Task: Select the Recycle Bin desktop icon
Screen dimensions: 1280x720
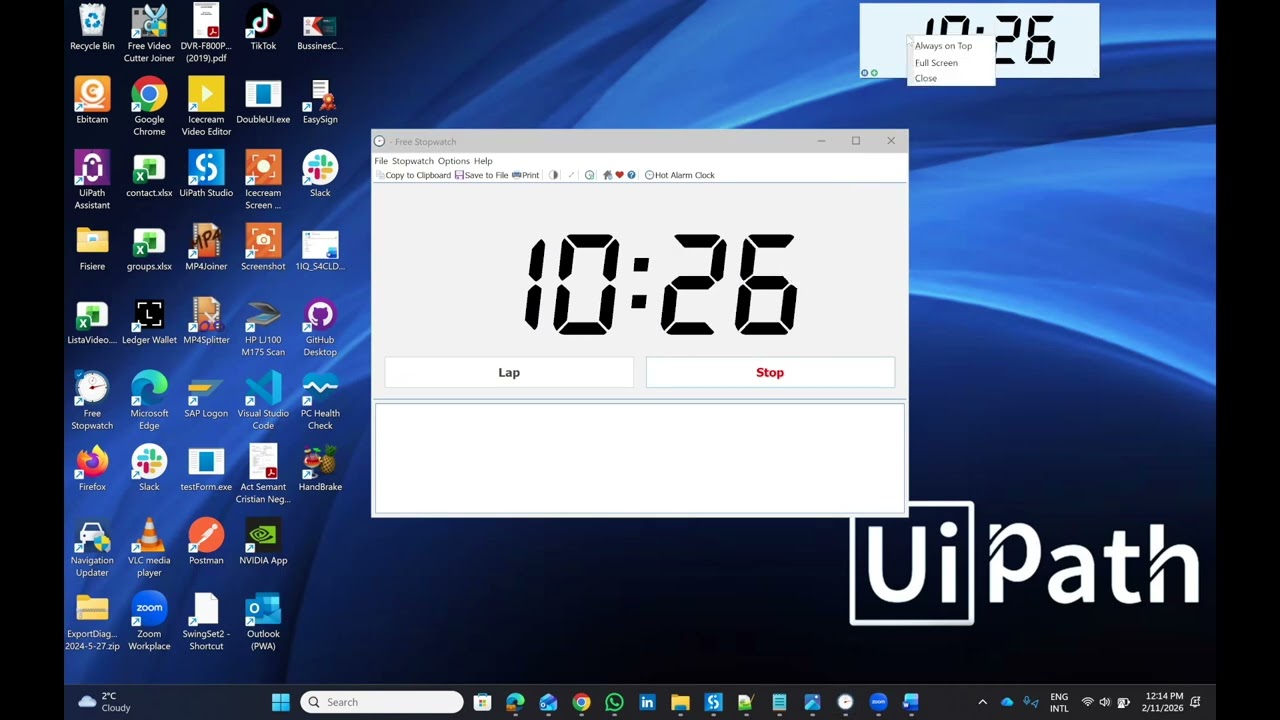Action: pos(92,28)
